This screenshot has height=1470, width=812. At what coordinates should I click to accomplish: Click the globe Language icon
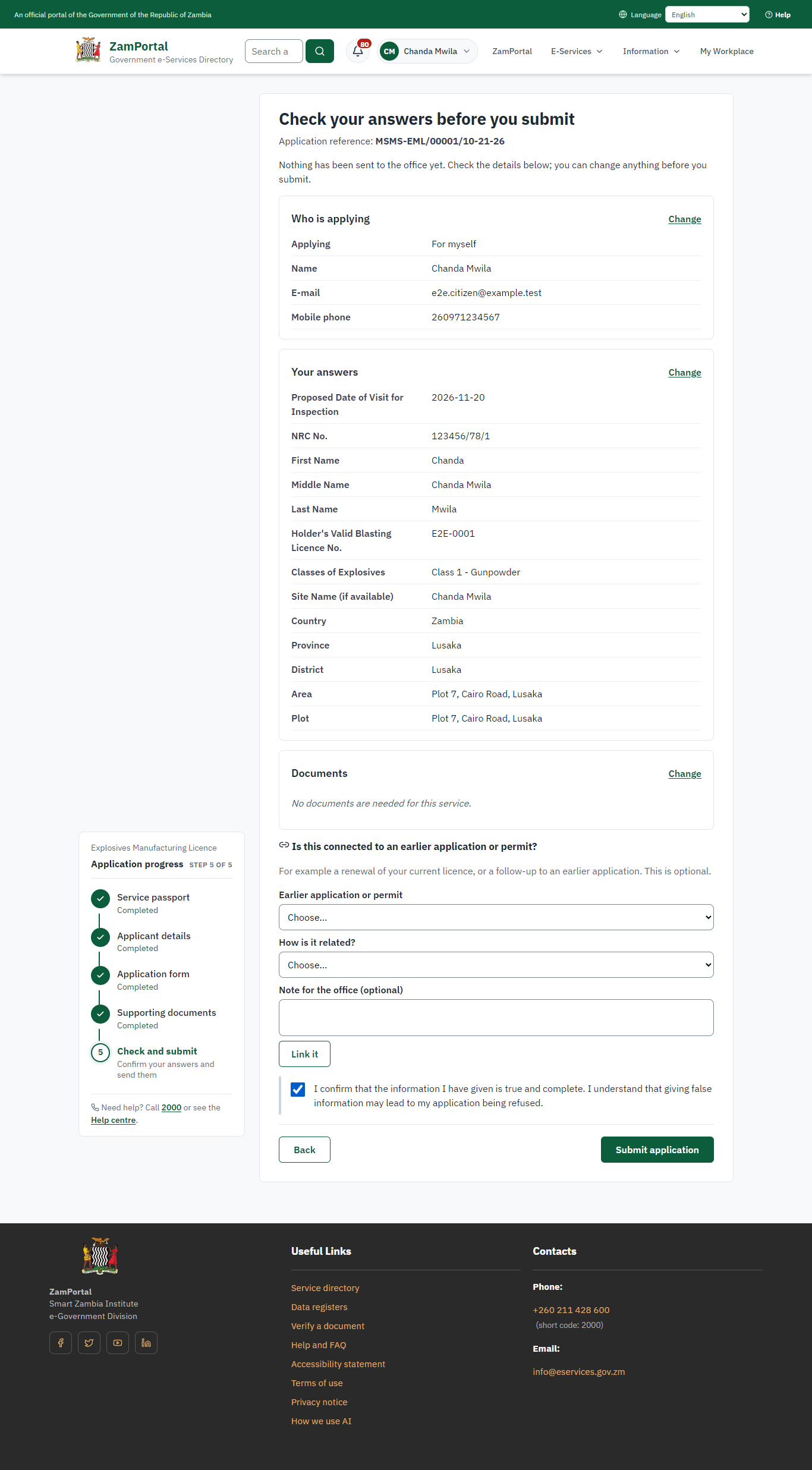pos(623,15)
